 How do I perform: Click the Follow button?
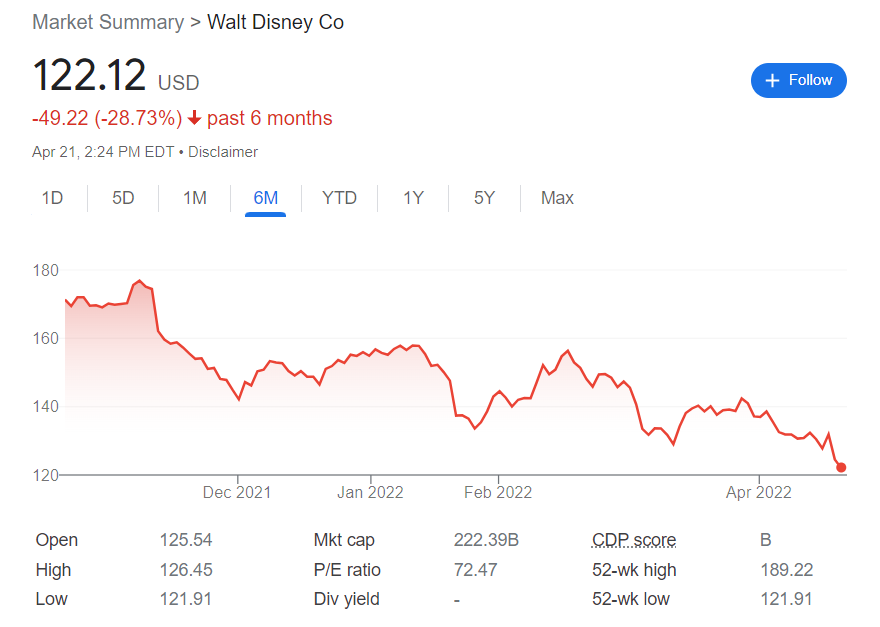coord(798,80)
